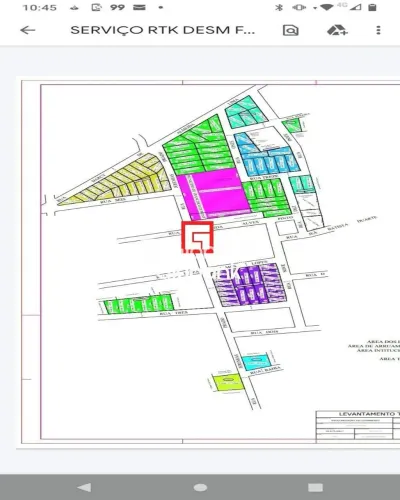This screenshot has height=500, width=400.
Task: Open the three-dot overflow menu
Action: [378, 30]
